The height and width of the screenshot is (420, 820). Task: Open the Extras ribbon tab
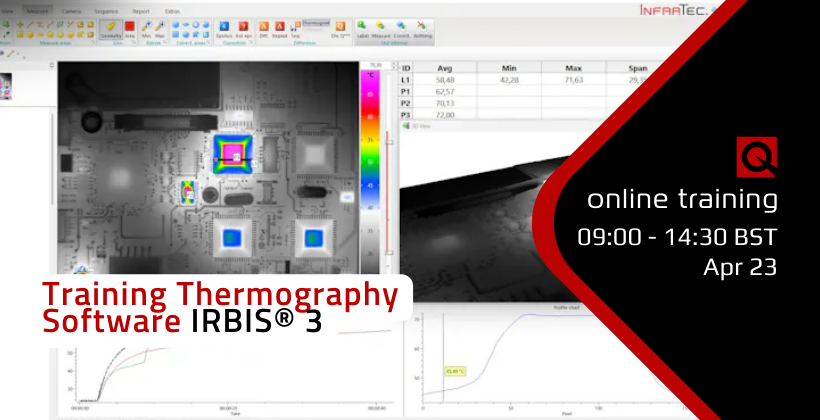coord(172,11)
